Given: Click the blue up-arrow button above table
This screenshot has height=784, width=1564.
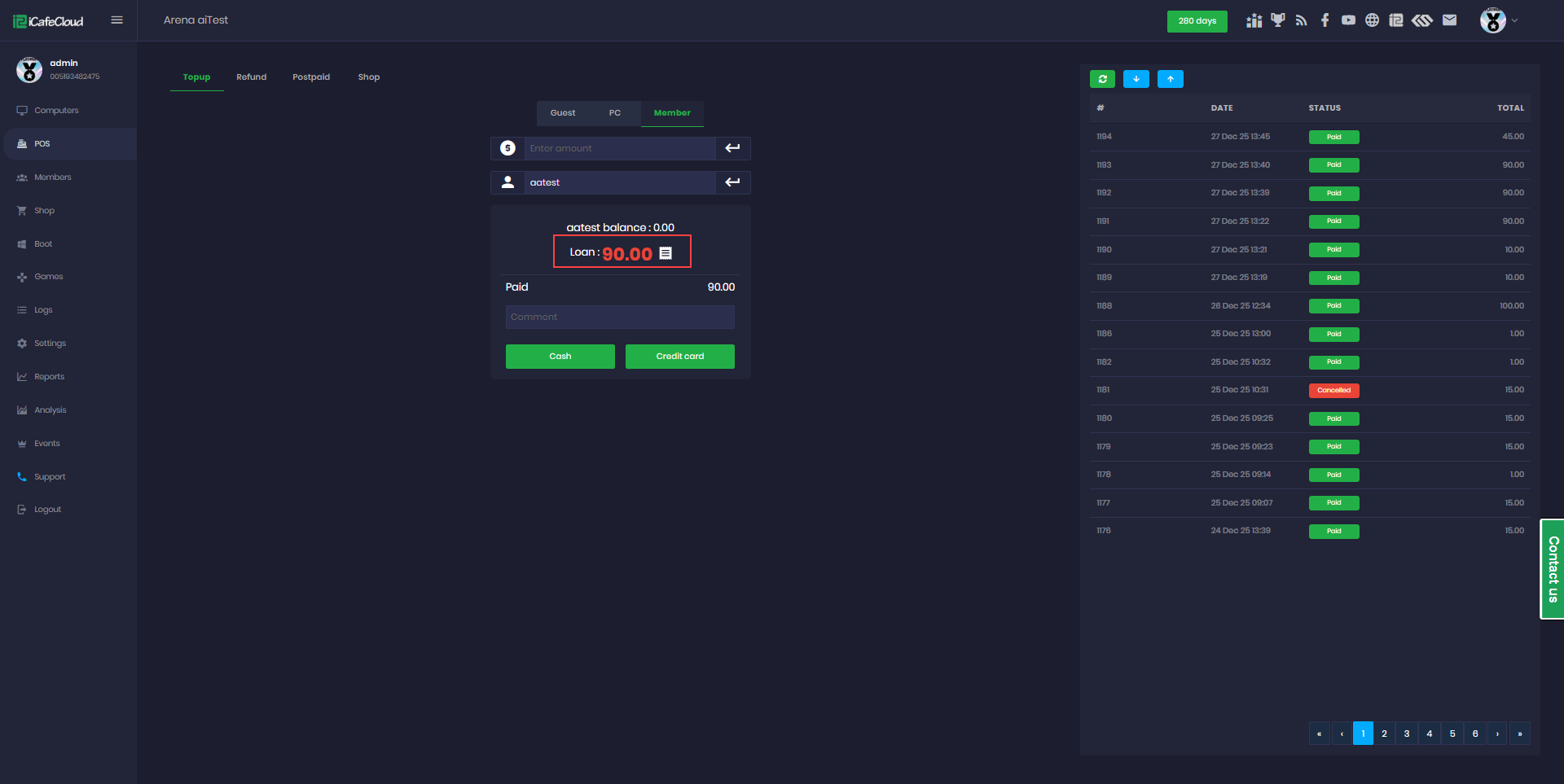Looking at the screenshot, I should [1171, 79].
